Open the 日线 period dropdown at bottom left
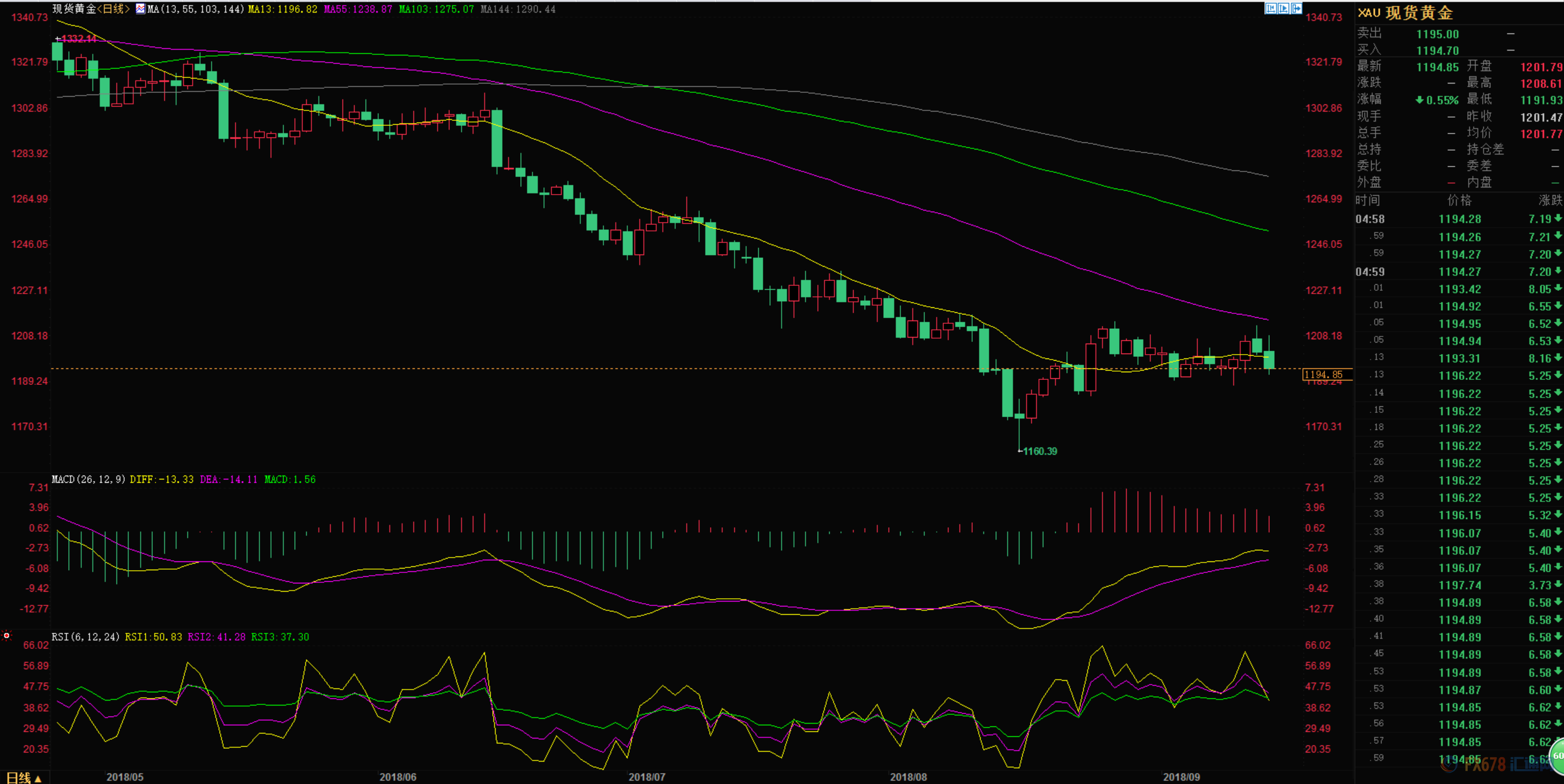Image resolution: width=1564 pixels, height=784 pixels. click(x=23, y=777)
